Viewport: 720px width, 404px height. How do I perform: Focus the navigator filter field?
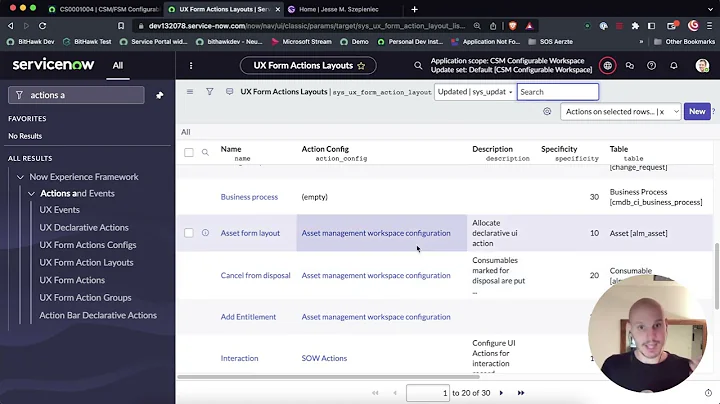coord(76,95)
